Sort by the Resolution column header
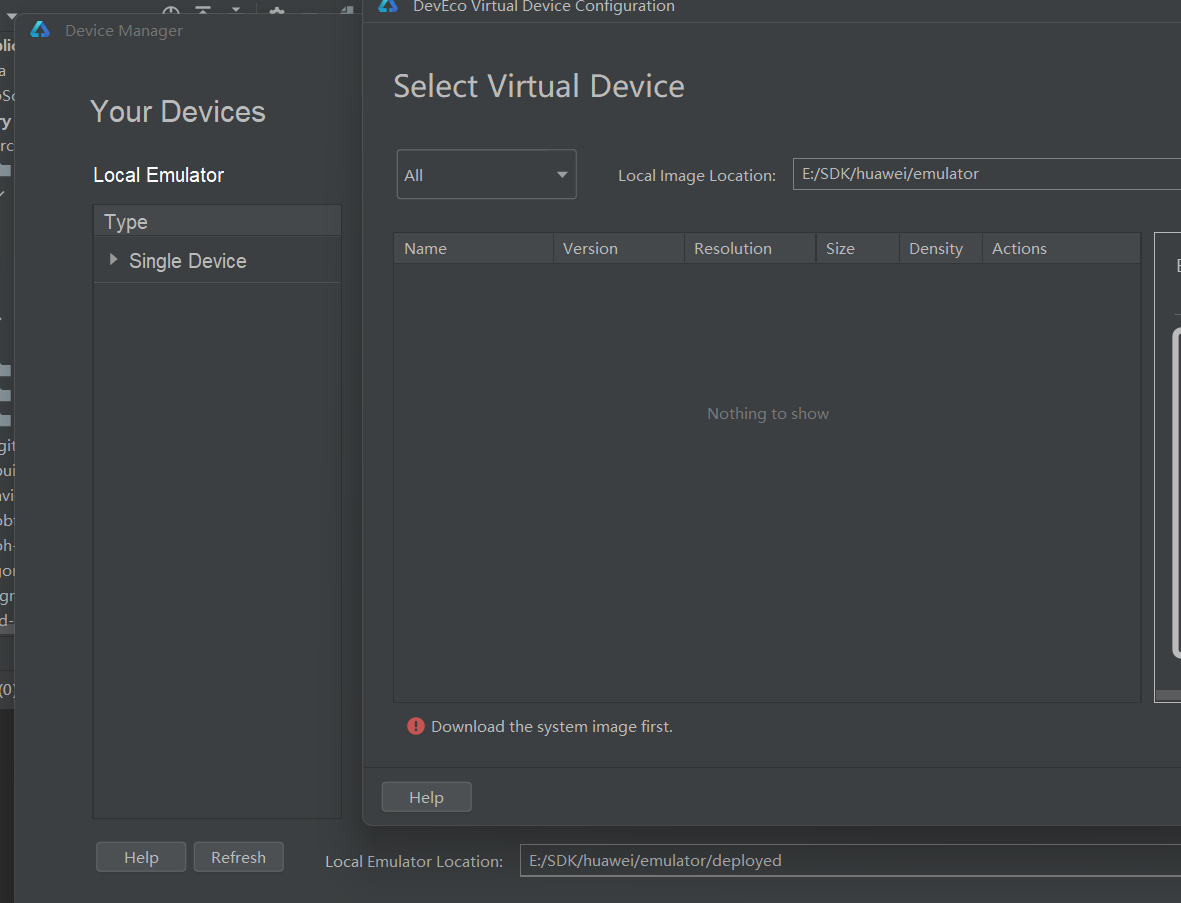This screenshot has width=1181, height=903. [749, 249]
